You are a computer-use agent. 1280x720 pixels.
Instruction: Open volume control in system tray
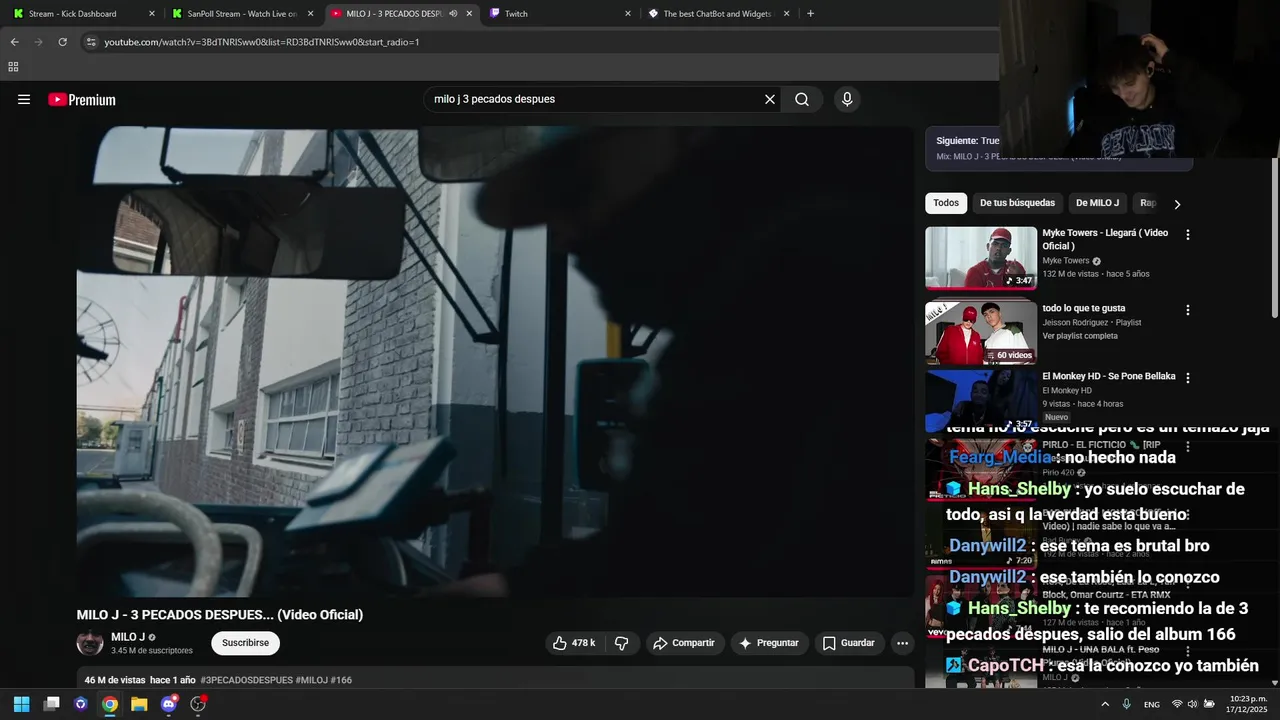click(1192, 704)
